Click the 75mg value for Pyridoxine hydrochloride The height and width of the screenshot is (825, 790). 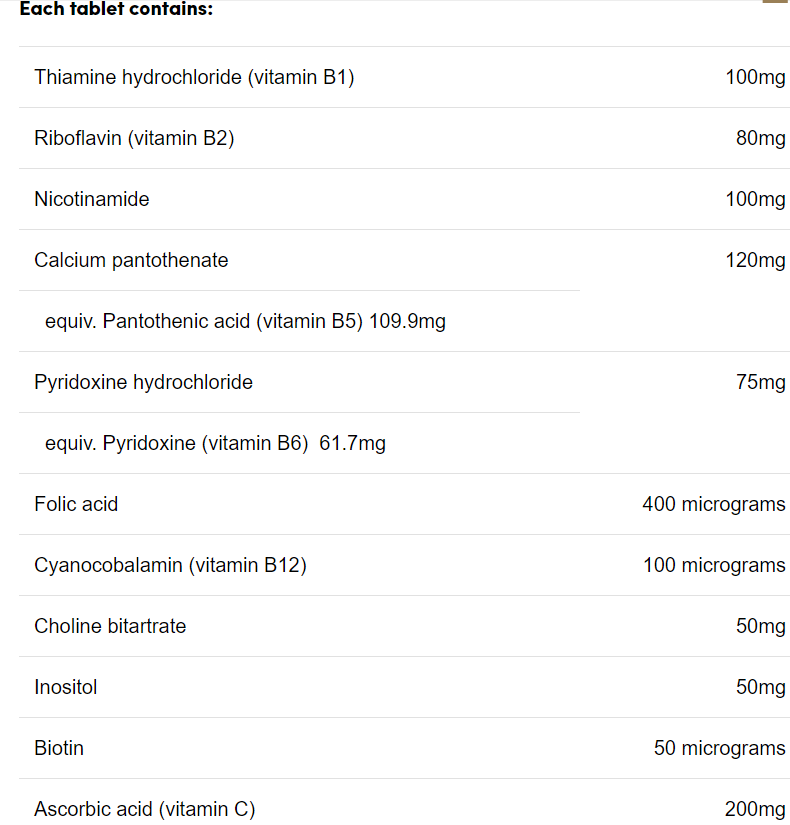pyautogui.click(x=761, y=383)
